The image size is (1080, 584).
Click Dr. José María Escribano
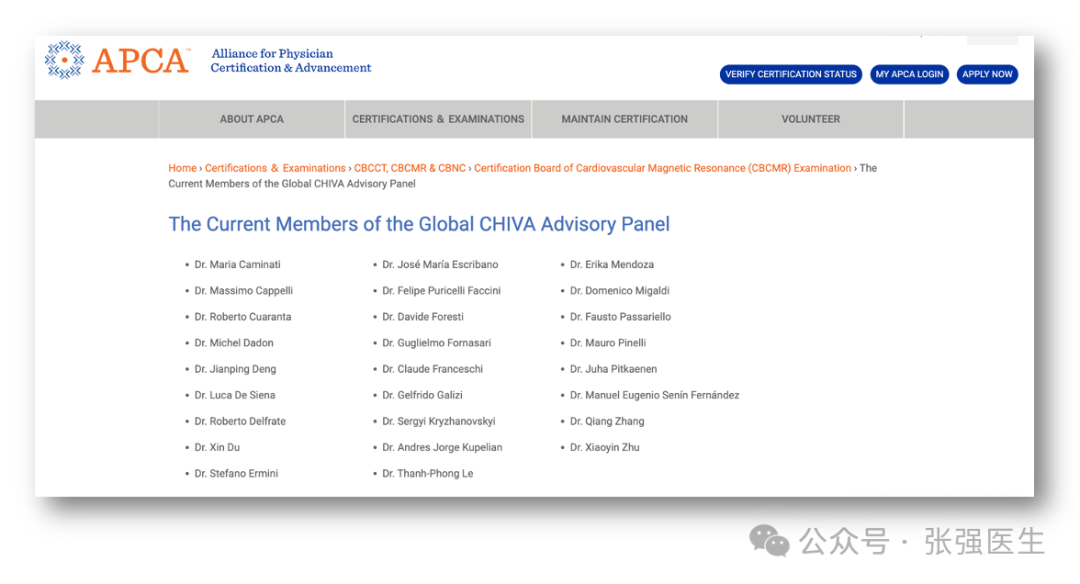(x=440, y=264)
